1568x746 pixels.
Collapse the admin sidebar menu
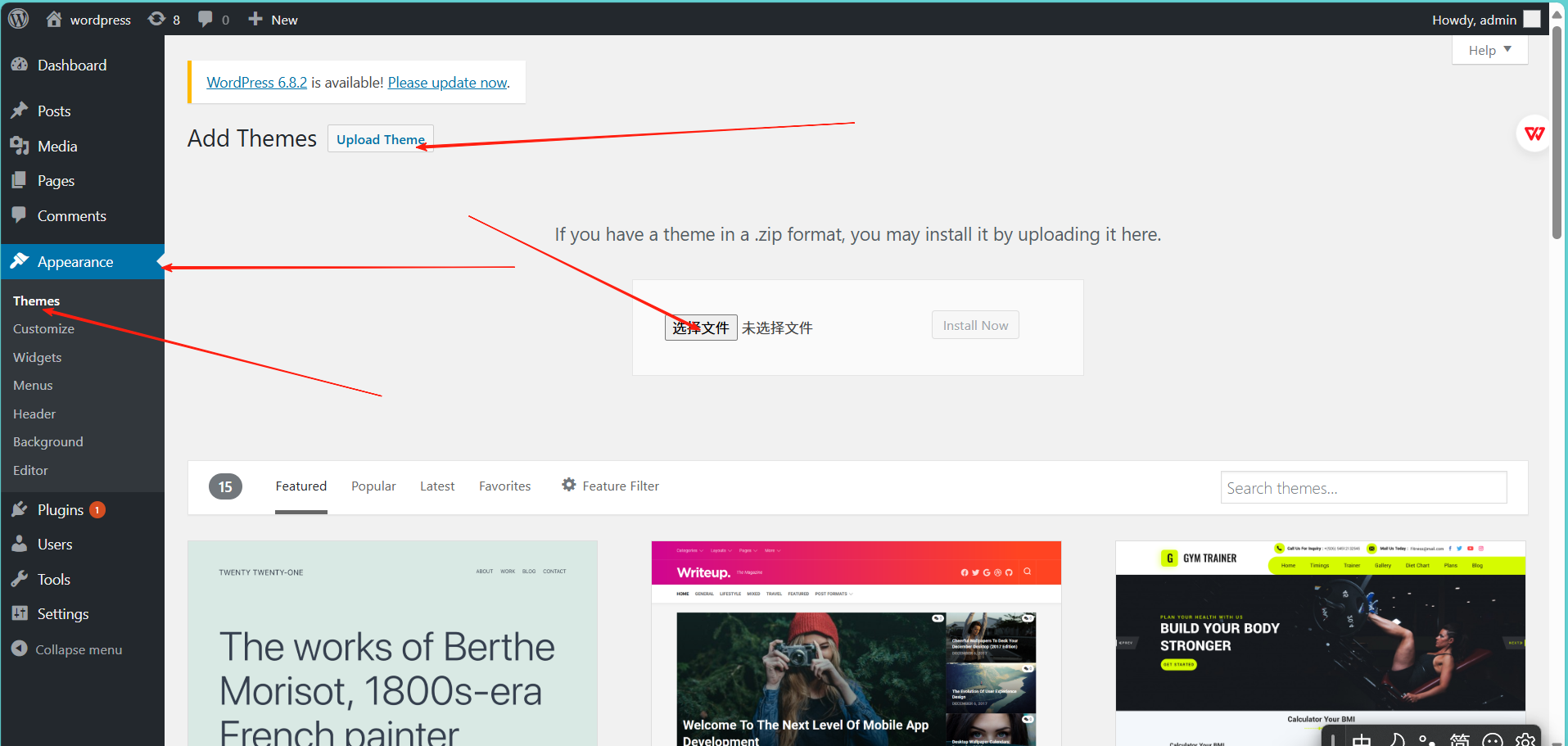pyautogui.click(x=67, y=649)
